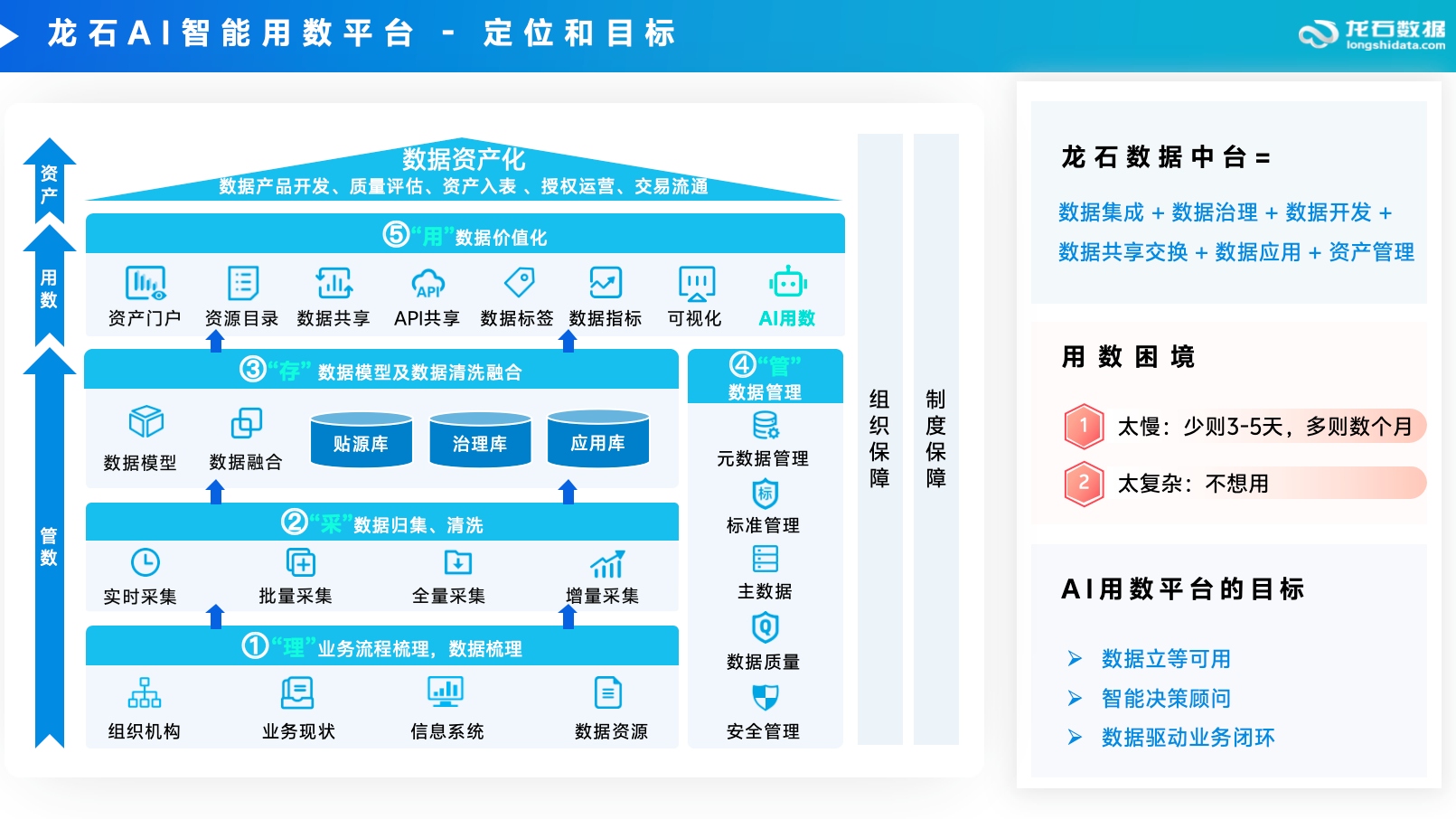The image size is (1456, 819).
Task: Click the text 太复杂：不想用
Action: (x=1193, y=484)
